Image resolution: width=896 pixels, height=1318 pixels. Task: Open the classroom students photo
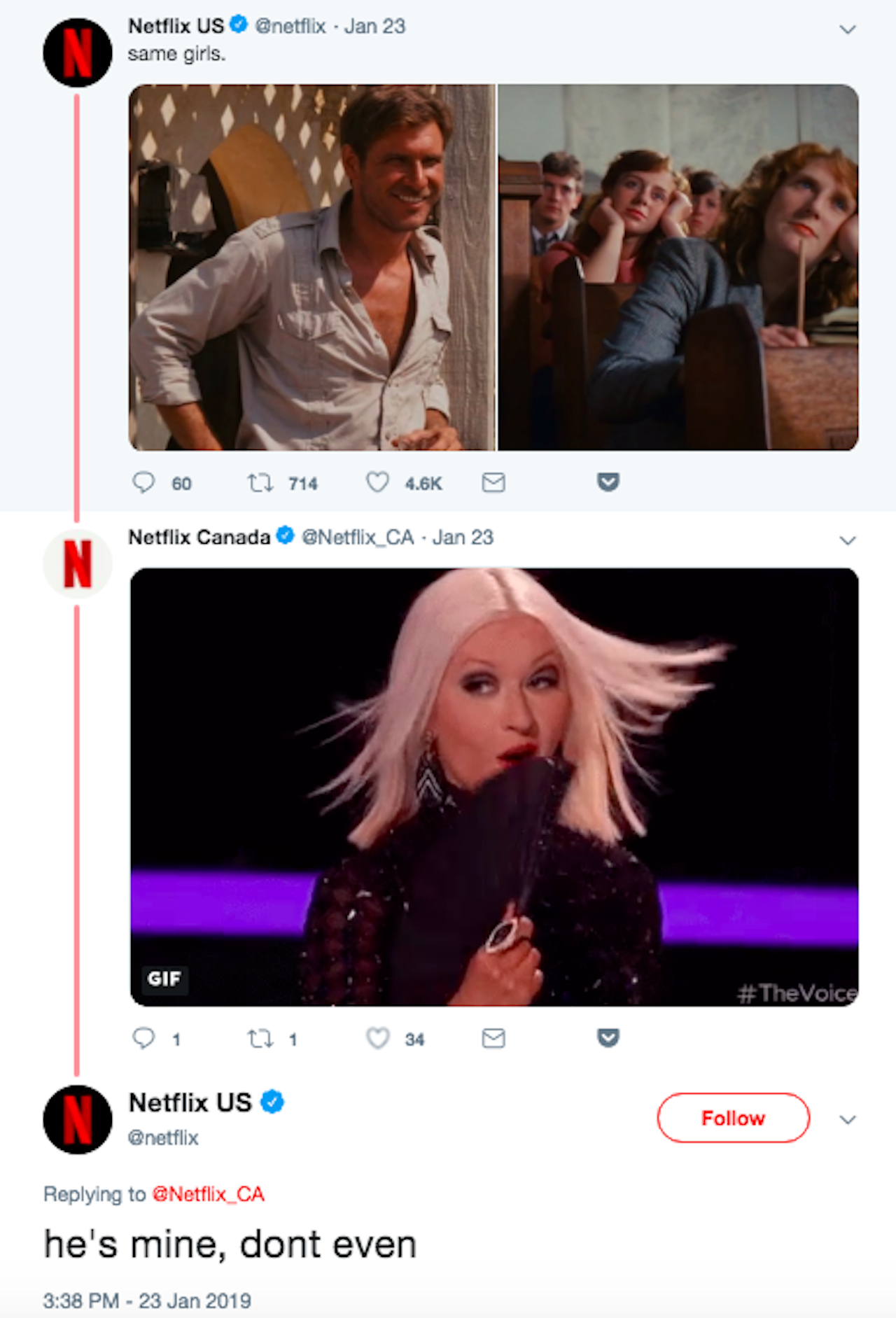(678, 267)
